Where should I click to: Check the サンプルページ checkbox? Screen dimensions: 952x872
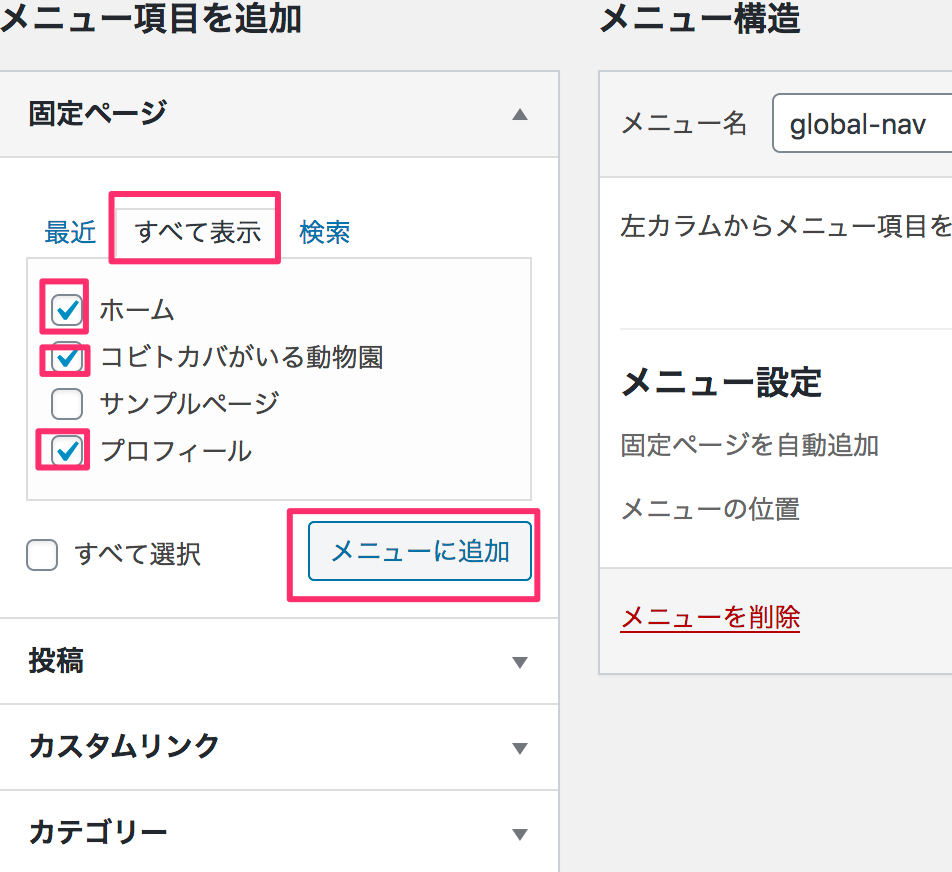[67, 404]
